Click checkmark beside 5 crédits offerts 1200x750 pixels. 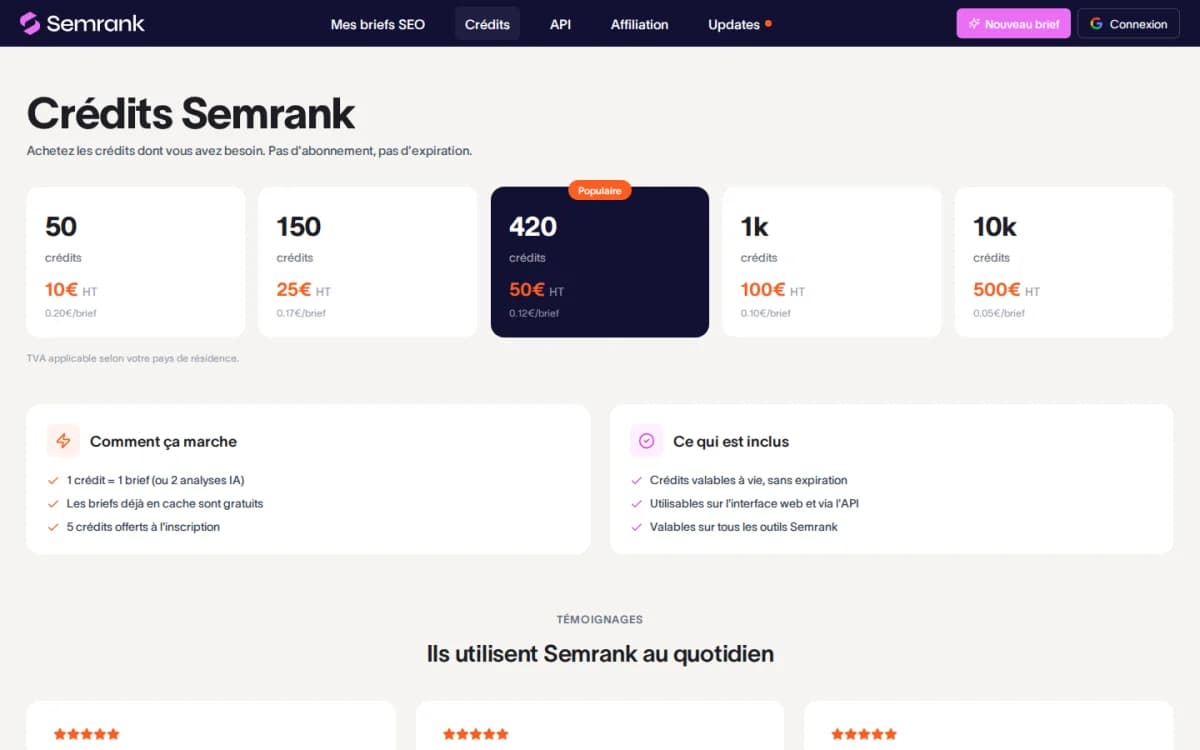tap(53, 527)
